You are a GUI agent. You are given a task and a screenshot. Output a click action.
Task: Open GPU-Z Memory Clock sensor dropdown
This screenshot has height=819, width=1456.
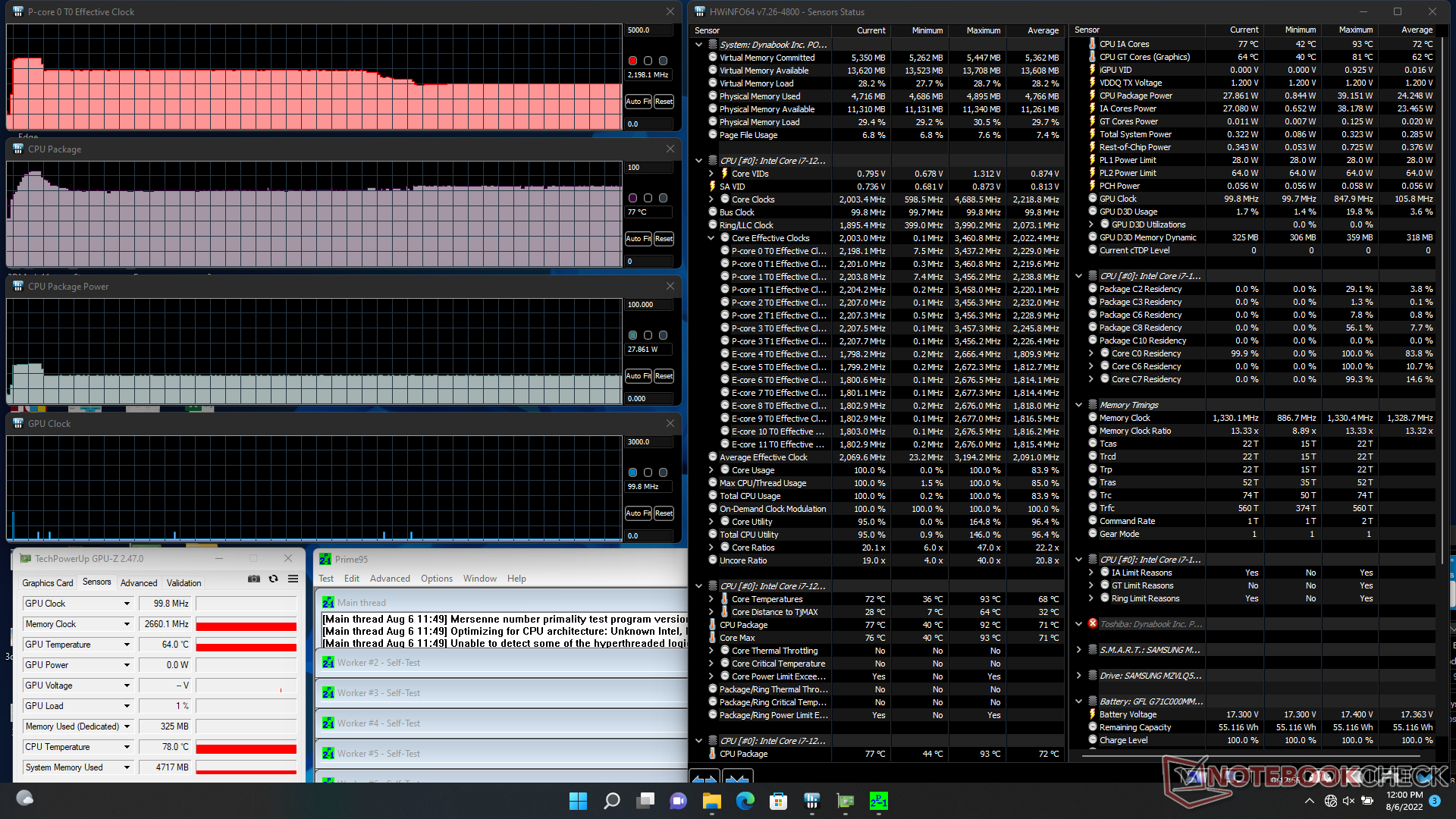[127, 624]
